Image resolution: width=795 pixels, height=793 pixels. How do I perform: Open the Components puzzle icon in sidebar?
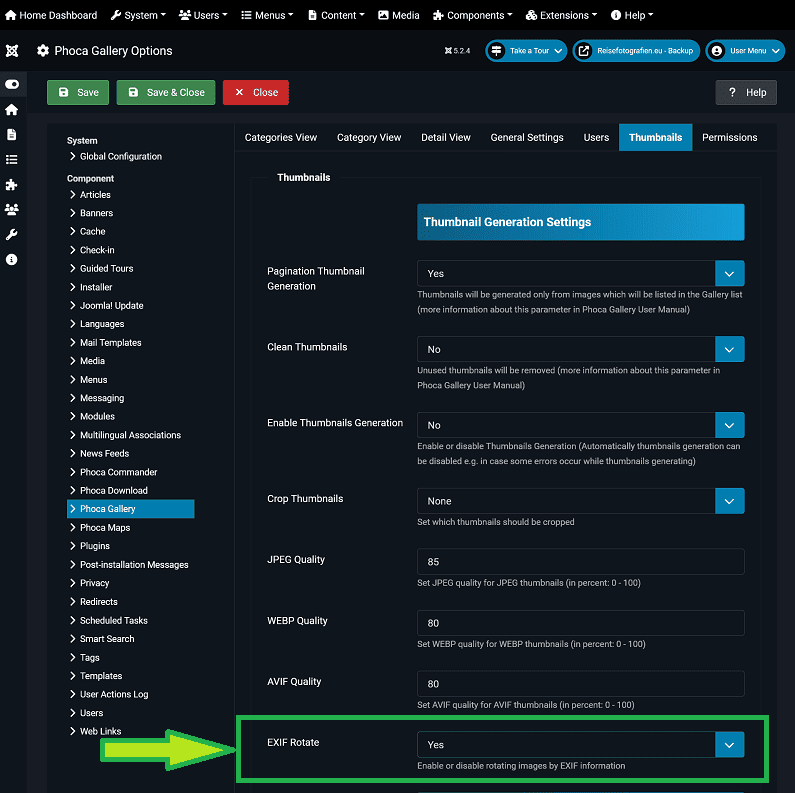tap(12, 185)
